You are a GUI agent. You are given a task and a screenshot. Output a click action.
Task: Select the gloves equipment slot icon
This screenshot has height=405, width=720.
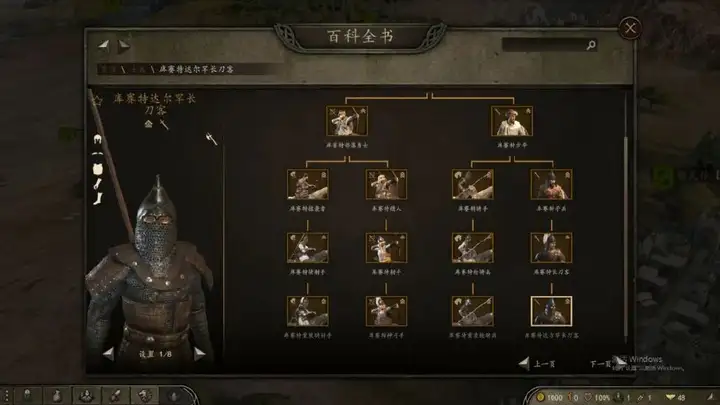click(x=98, y=184)
